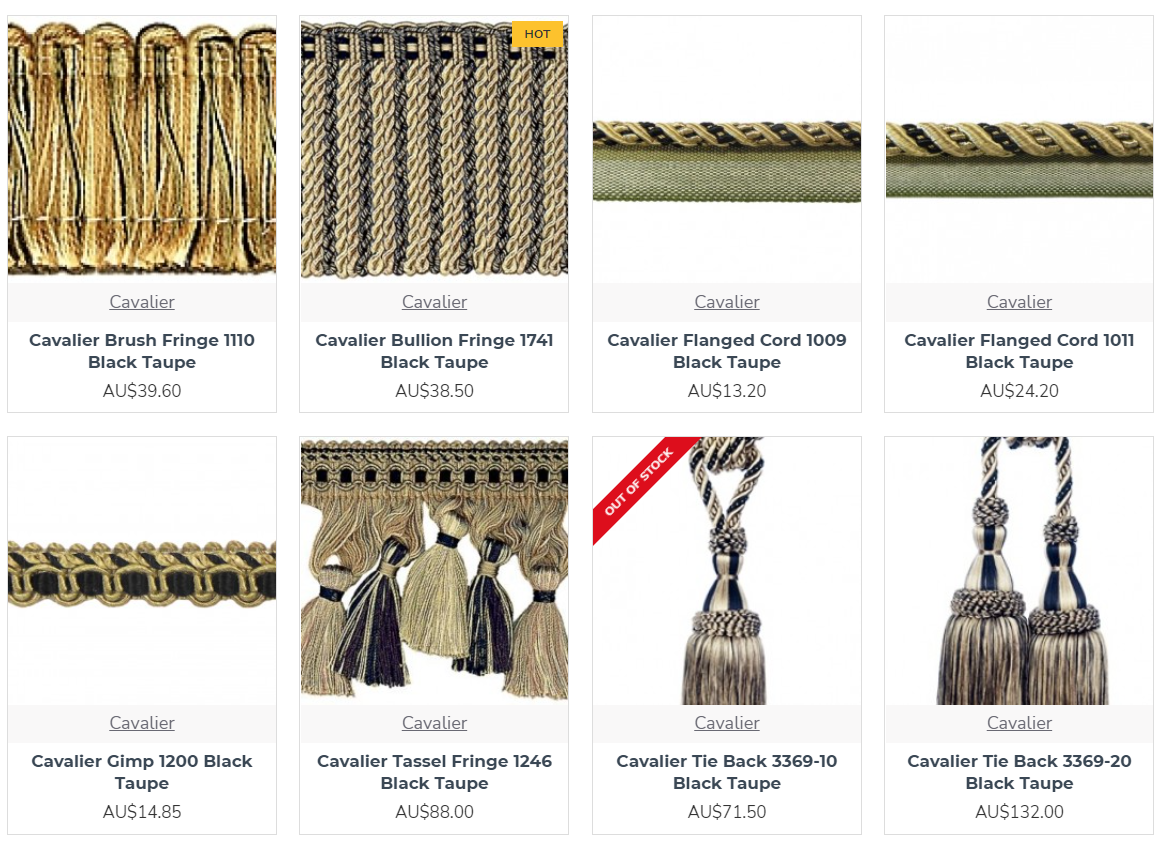
Task: Open the Tie Back 3369-20 product image
Action: pyautogui.click(x=1019, y=571)
